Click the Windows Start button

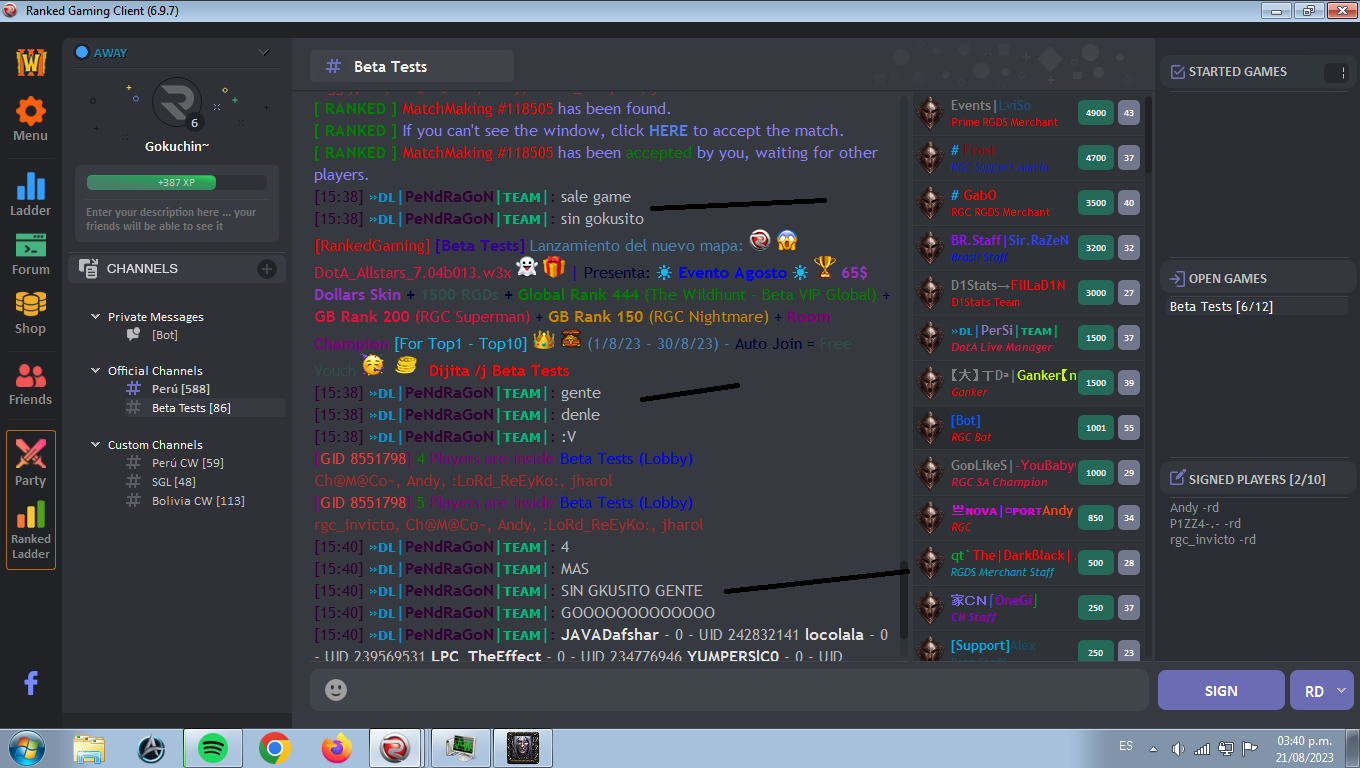[x=26, y=748]
